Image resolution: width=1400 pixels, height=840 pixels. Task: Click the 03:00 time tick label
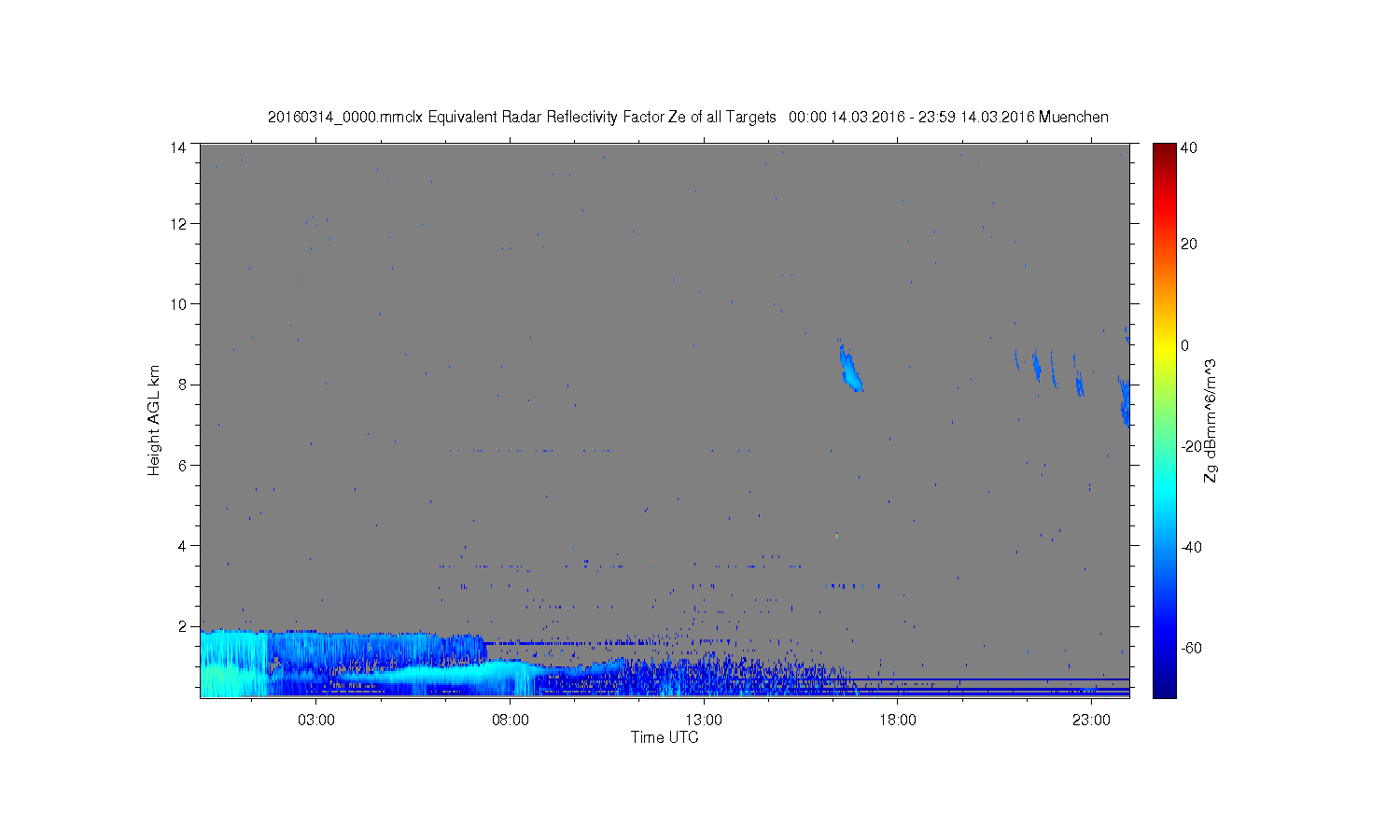316,721
